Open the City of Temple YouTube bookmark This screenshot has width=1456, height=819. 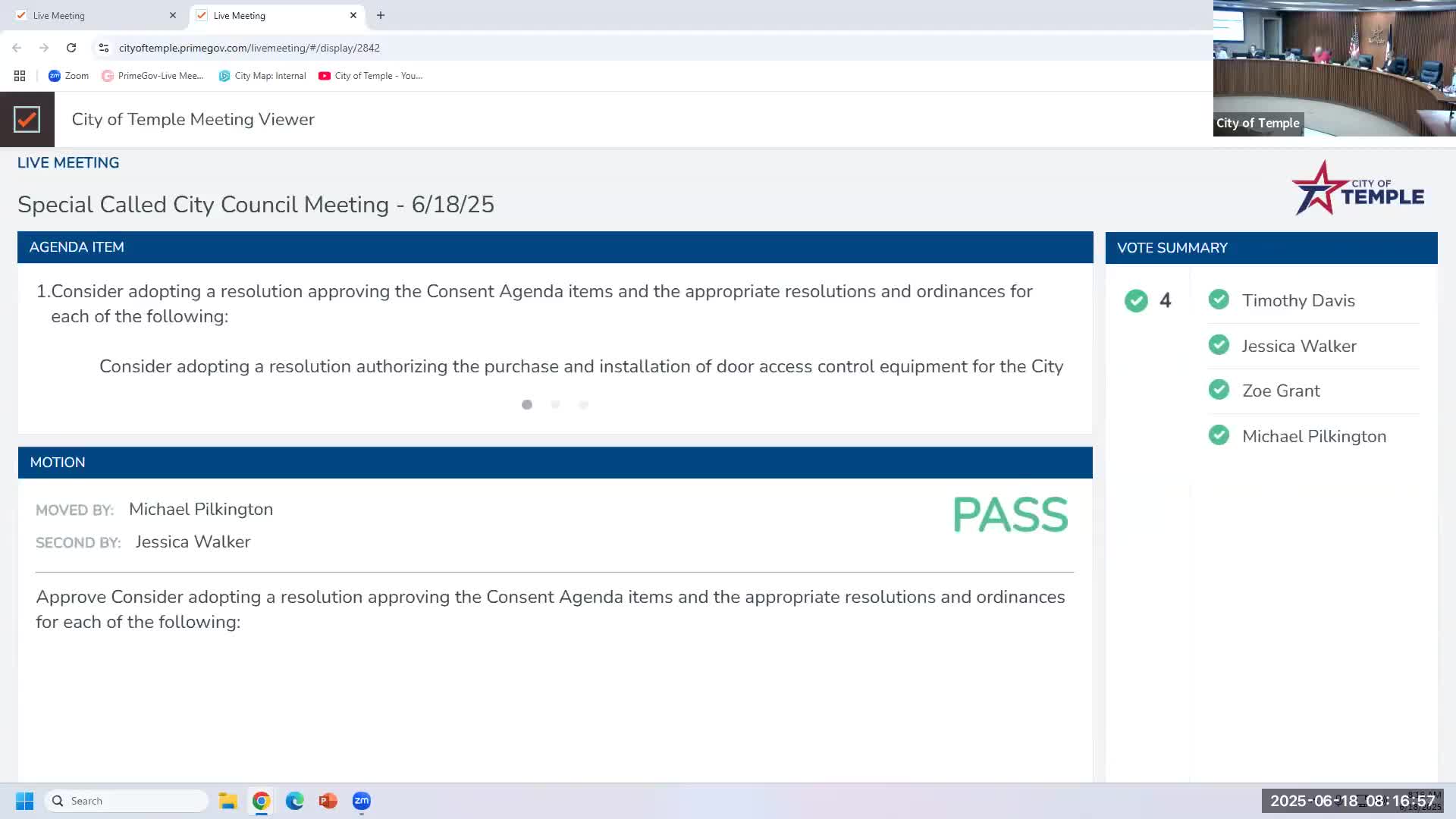tap(370, 76)
